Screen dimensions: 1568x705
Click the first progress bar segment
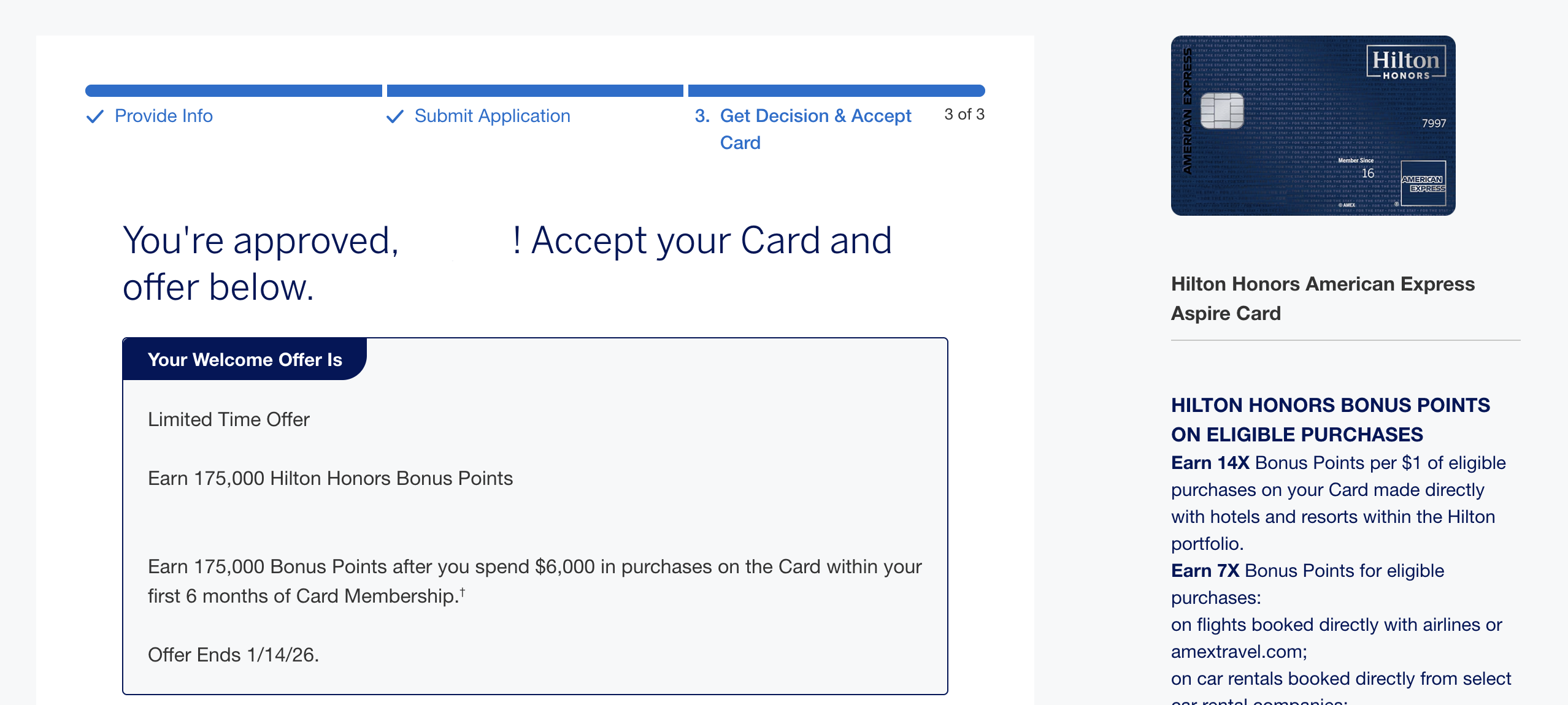point(233,91)
